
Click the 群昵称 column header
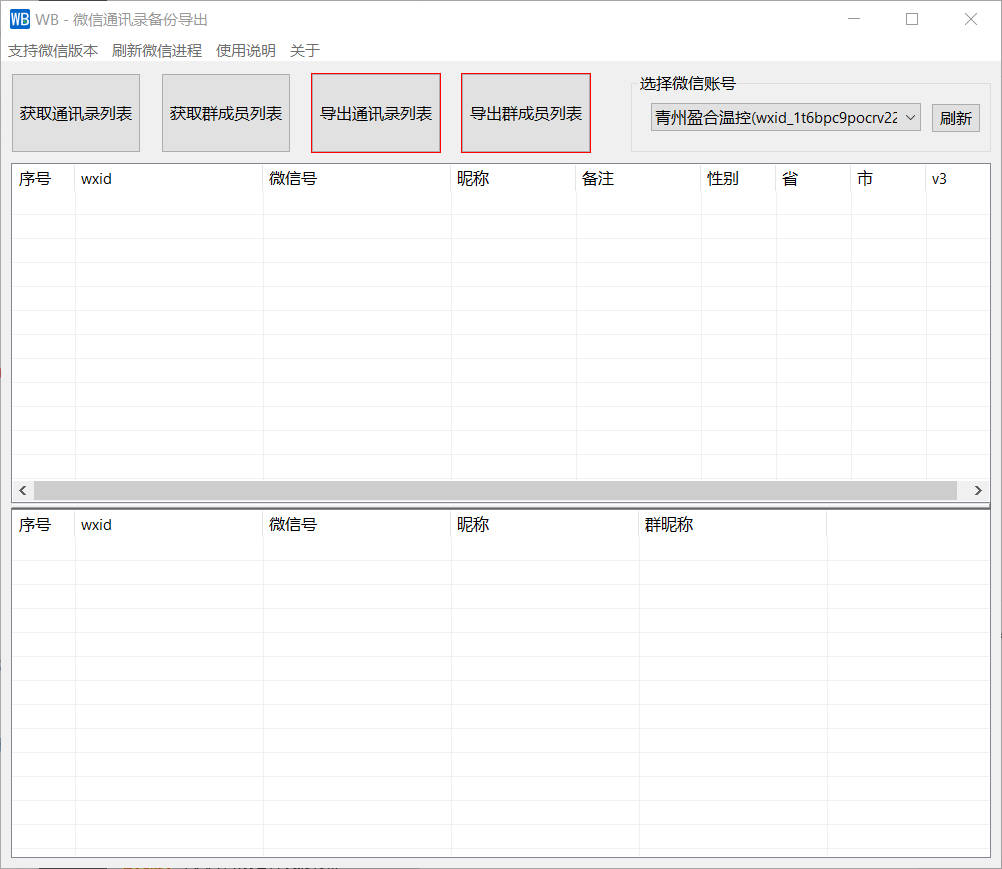click(732, 525)
